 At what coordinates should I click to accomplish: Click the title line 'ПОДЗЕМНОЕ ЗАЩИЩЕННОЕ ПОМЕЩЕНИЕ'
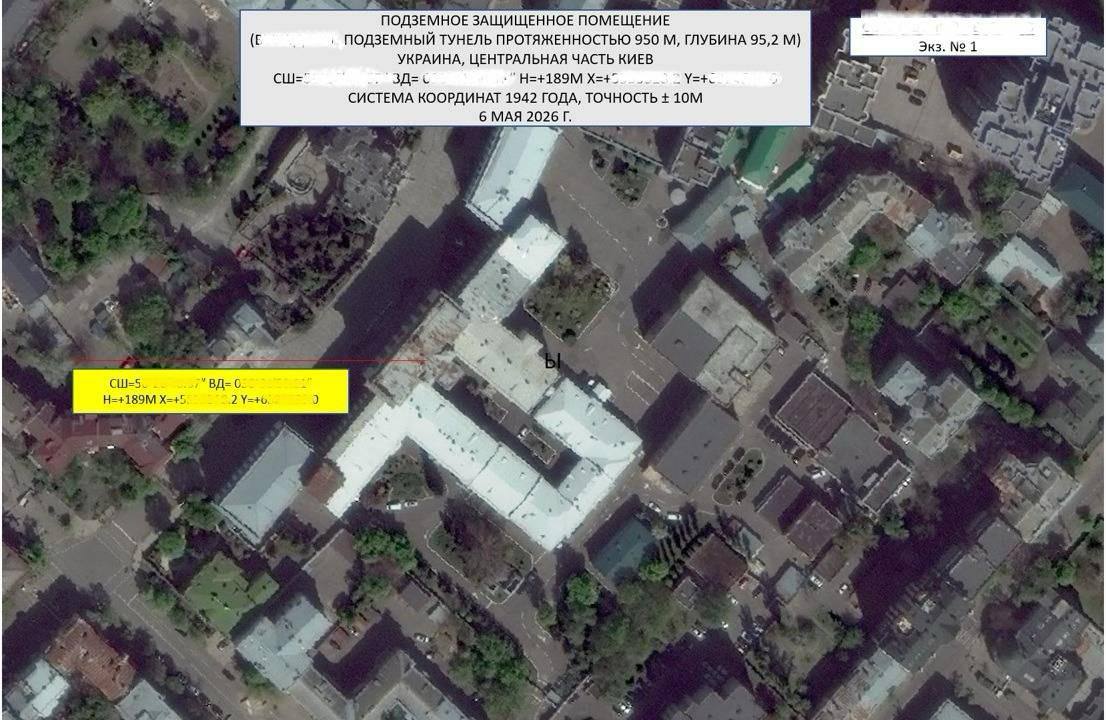[525, 21]
